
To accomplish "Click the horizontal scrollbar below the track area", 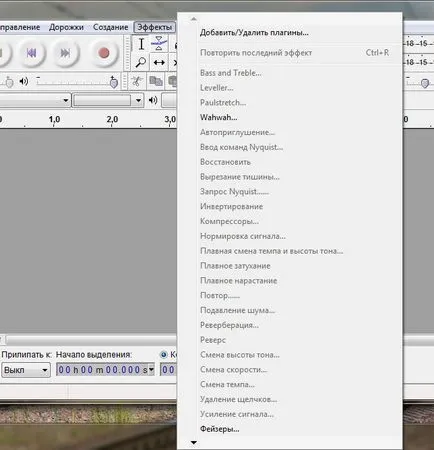I will pos(91,340).
